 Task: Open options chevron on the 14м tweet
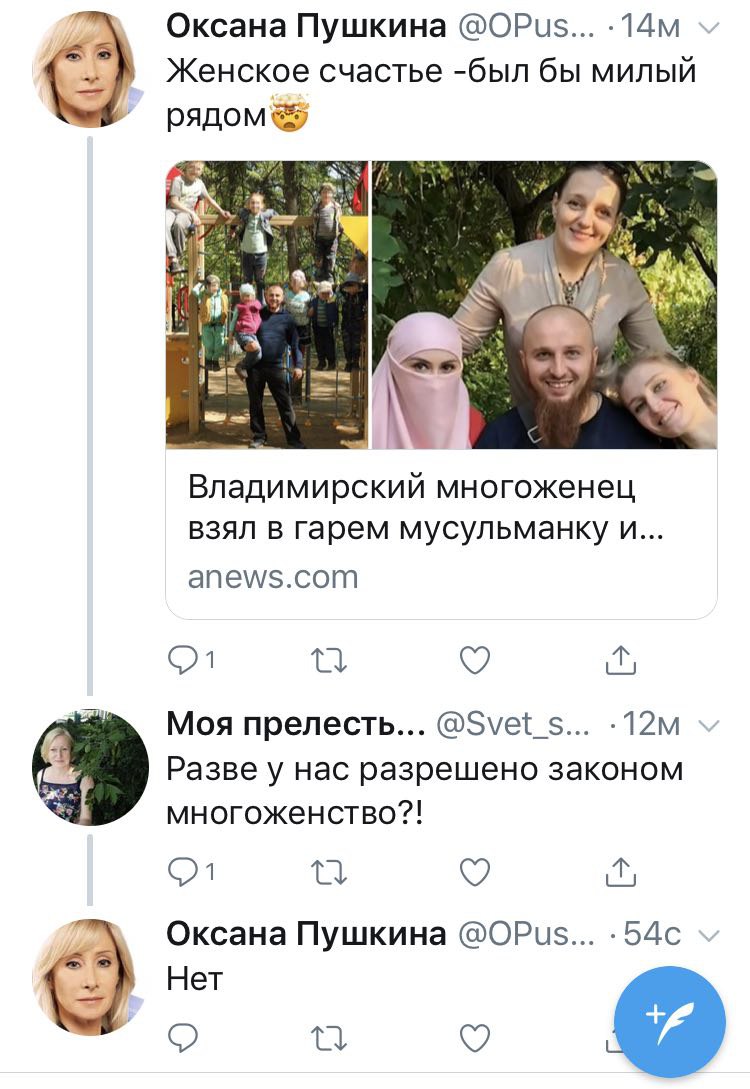[x=708, y=28]
